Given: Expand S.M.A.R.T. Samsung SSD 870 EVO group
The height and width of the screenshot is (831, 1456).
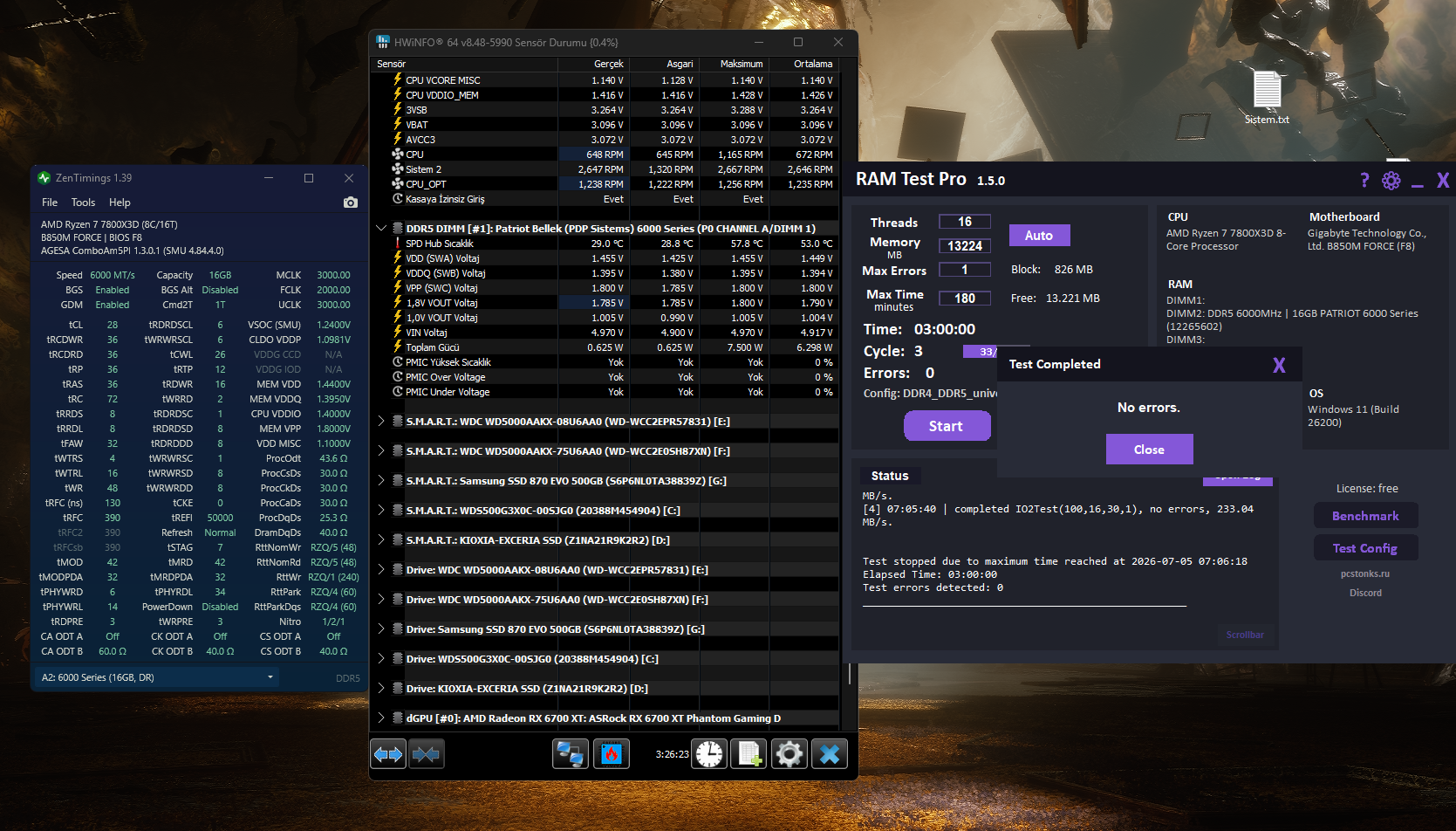Looking at the screenshot, I should [x=381, y=481].
